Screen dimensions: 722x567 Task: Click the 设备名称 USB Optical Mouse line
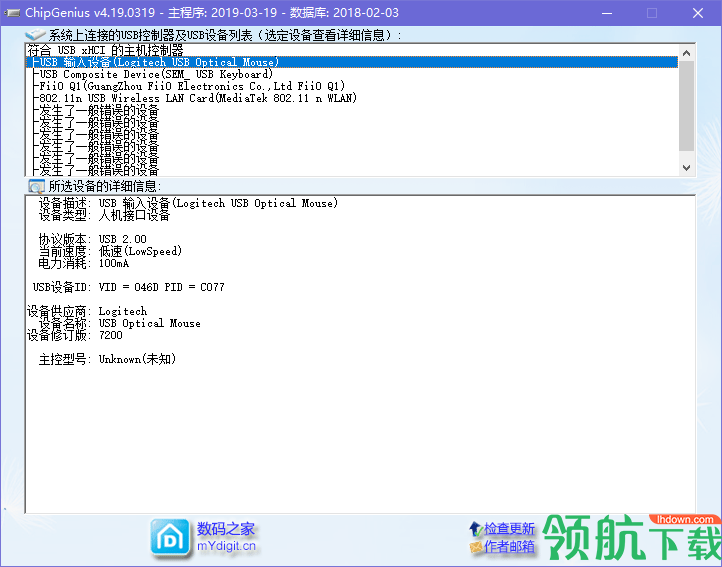pyautogui.click(x=120, y=323)
